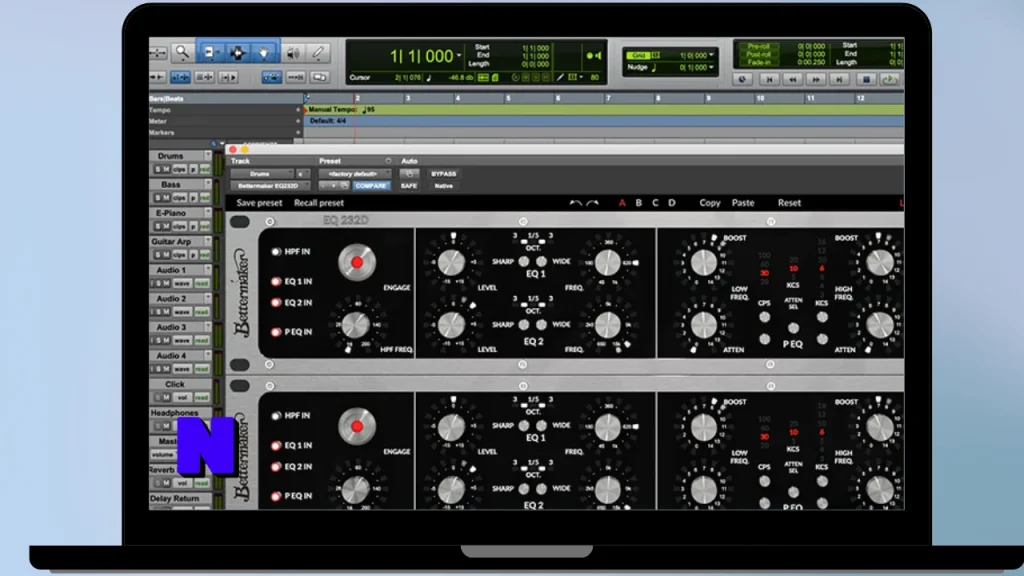This screenshot has width=1024, height=576.
Task: Open Bass track name dropdown arrow
Action: click(208, 184)
